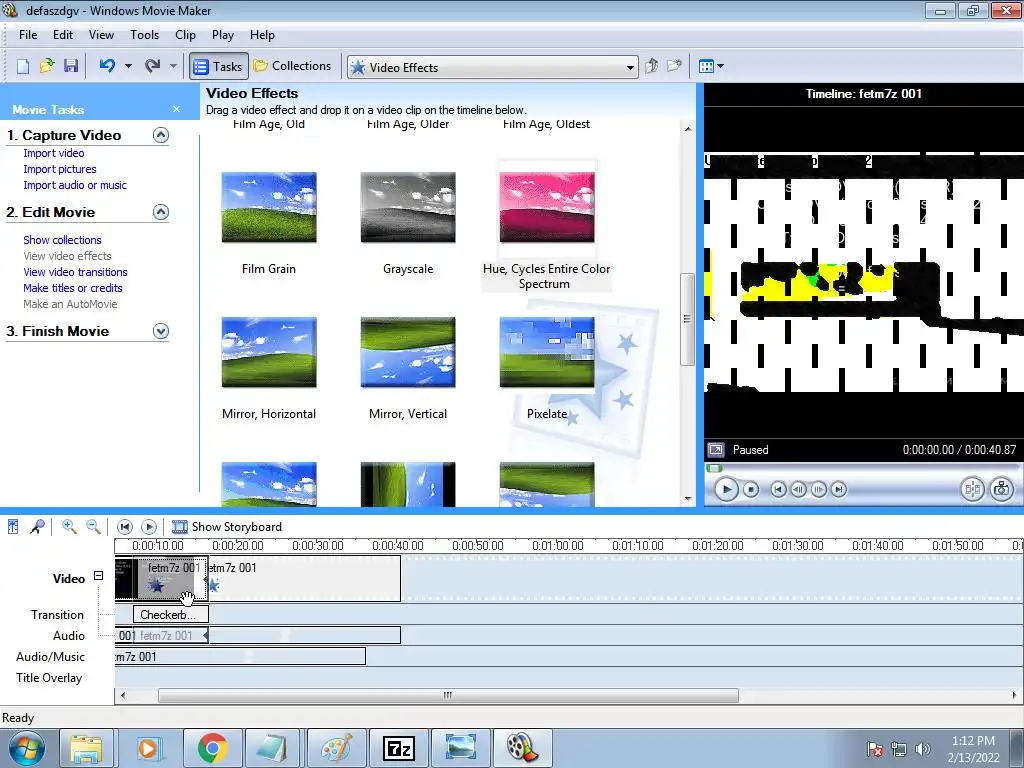
Task: Go up one level in collections
Action: point(651,66)
